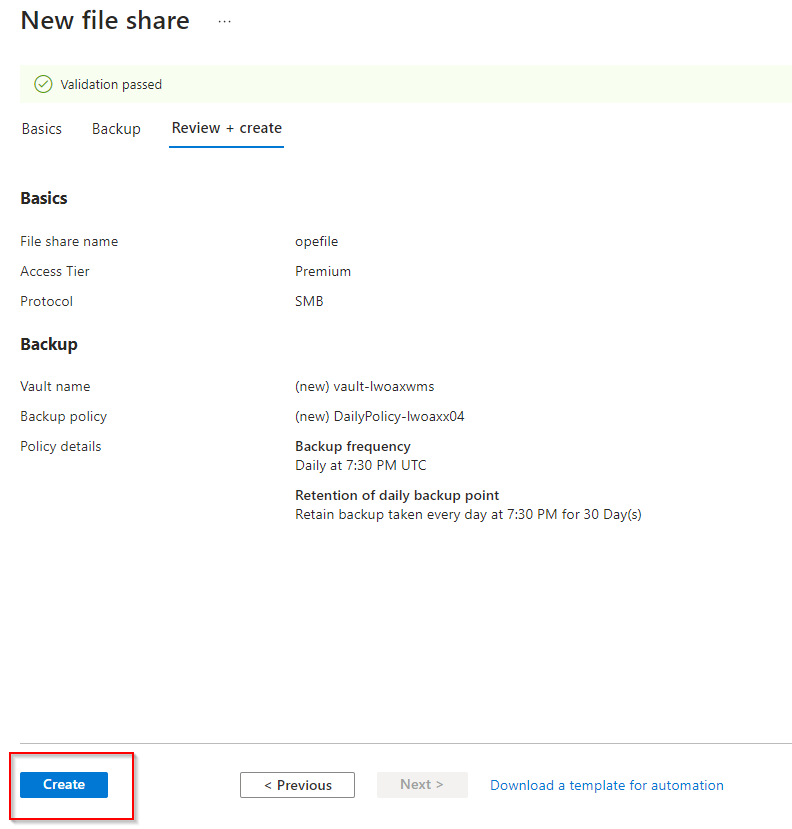This screenshot has width=792, height=829.
Task: Click the backup policy (new) DailyPolicy-lwoaxx04
Action: pyautogui.click(x=379, y=417)
